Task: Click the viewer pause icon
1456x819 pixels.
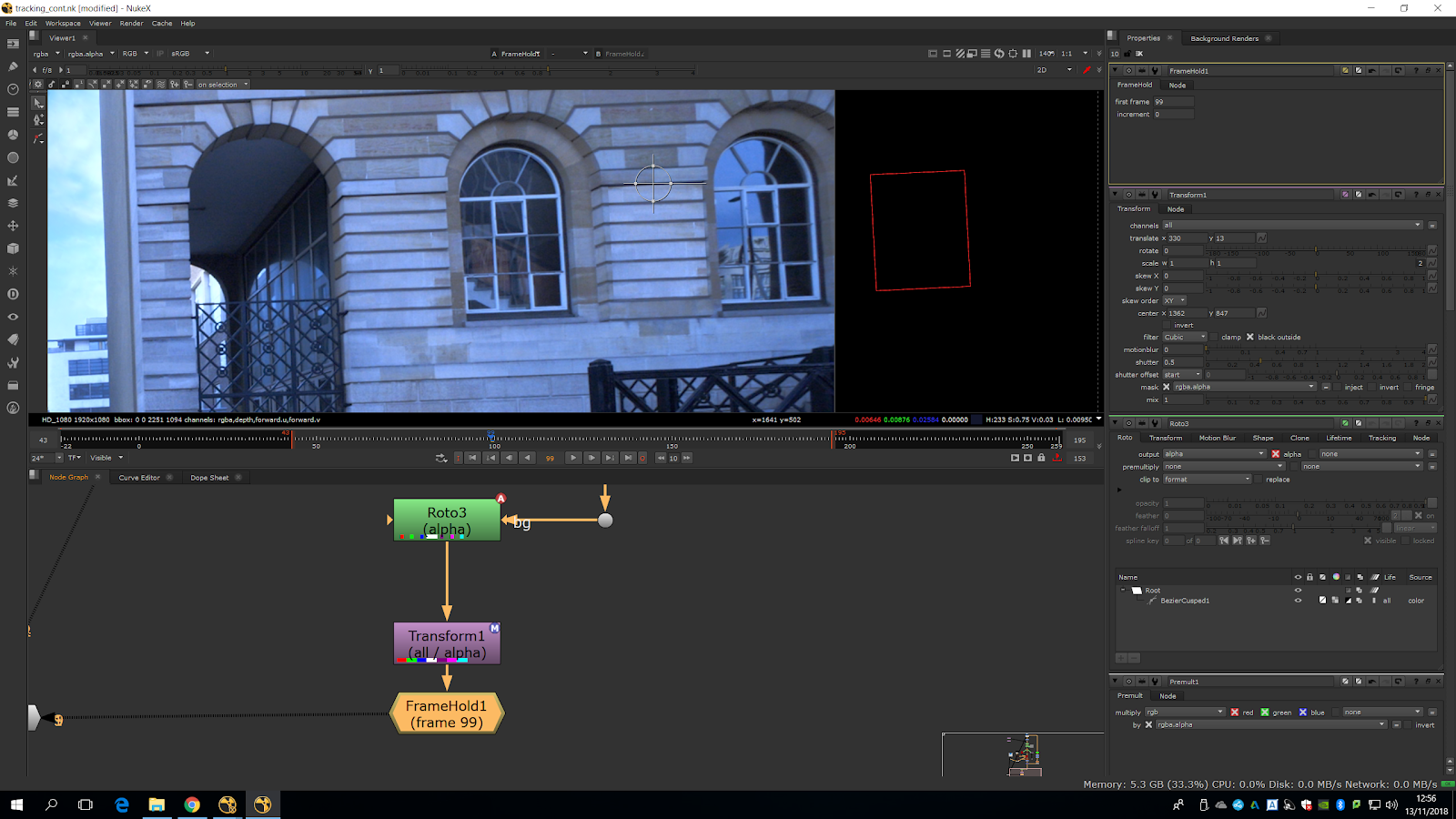Action: pyautogui.click(x=1026, y=54)
